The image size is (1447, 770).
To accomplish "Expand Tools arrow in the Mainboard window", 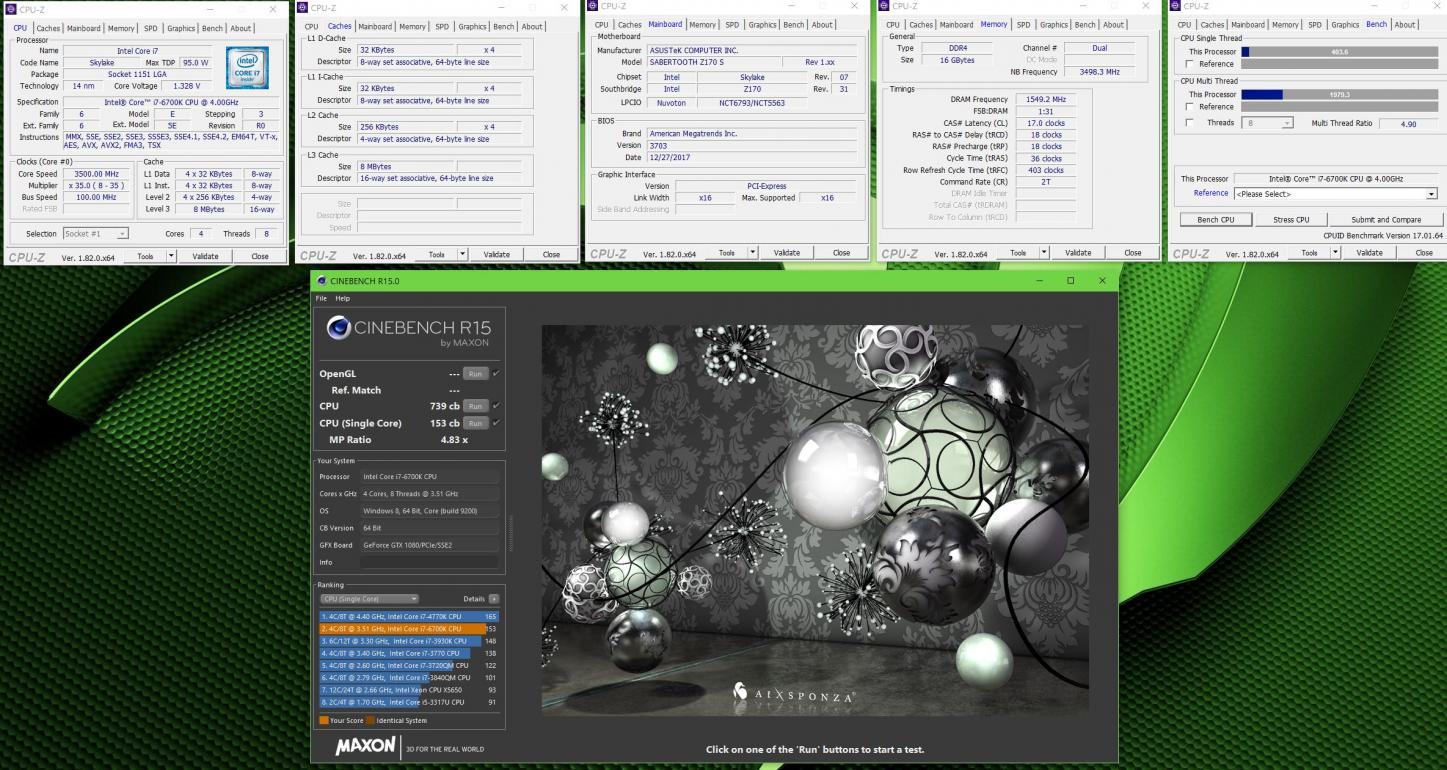I will click(x=752, y=253).
